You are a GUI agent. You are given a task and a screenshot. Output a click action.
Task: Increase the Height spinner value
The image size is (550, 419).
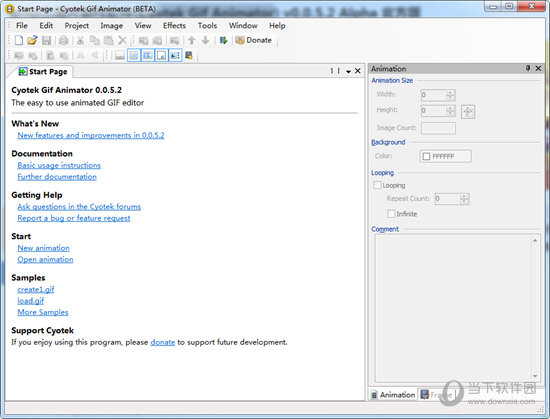pyautogui.click(x=451, y=108)
